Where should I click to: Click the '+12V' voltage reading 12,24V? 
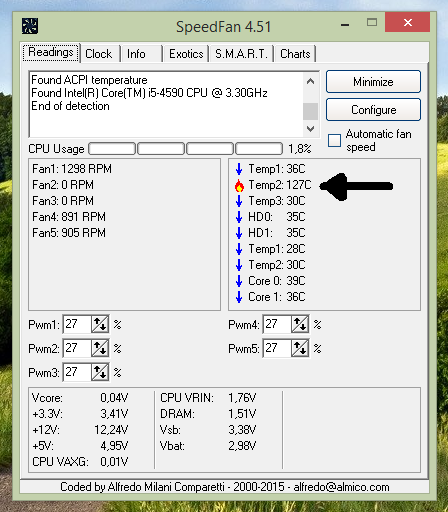(111, 430)
